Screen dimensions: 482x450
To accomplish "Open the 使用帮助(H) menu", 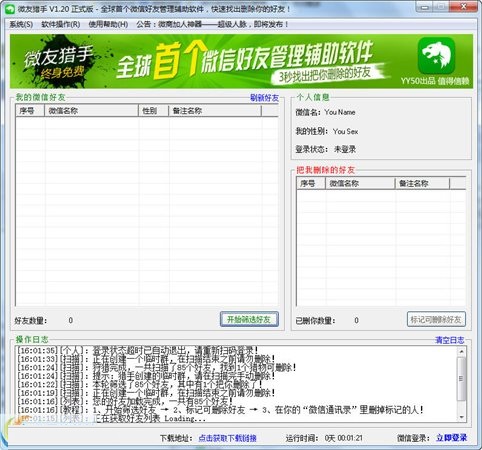I will point(108,24).
